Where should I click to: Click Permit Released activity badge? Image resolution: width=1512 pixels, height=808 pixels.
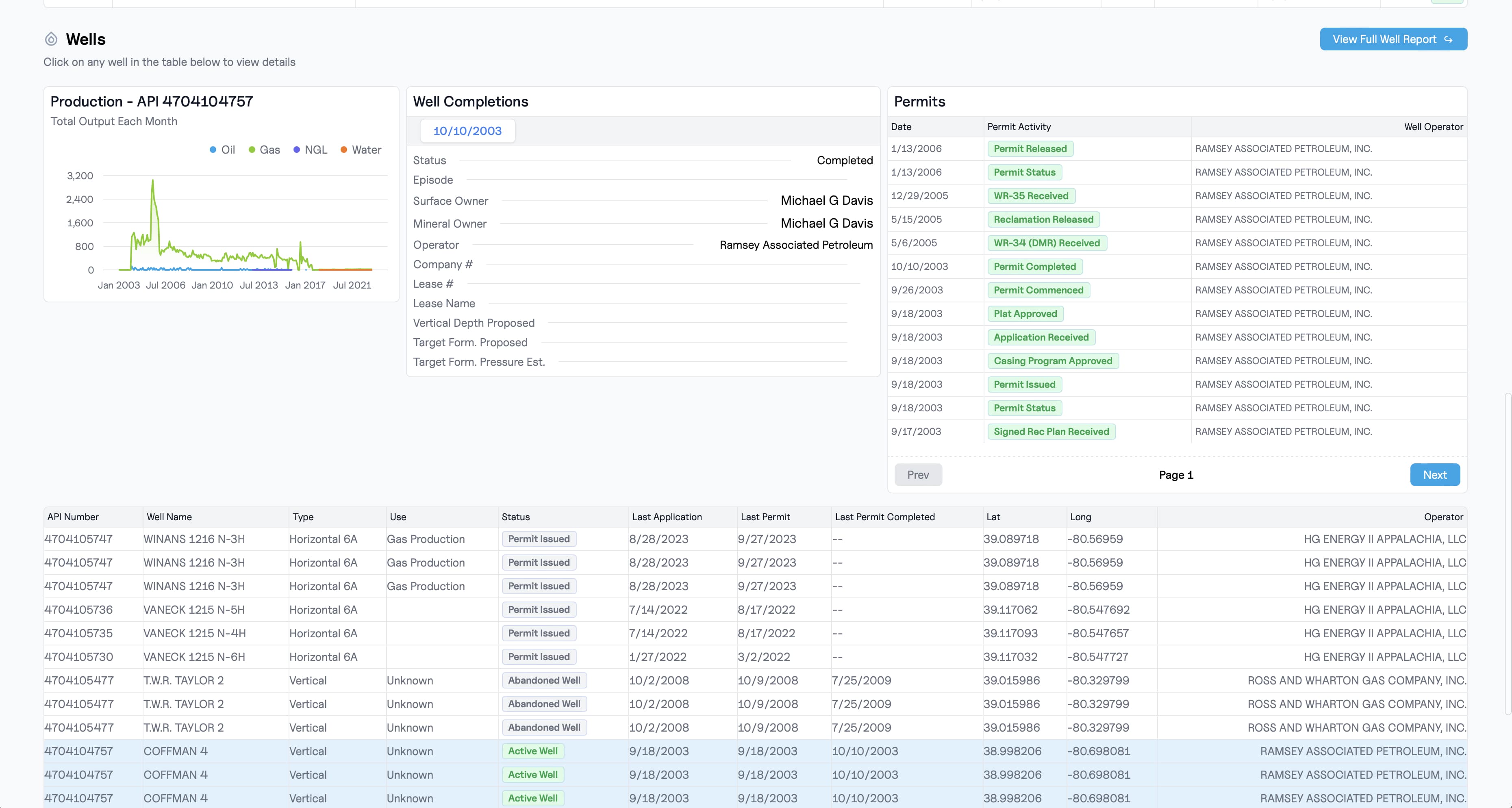1030,149
